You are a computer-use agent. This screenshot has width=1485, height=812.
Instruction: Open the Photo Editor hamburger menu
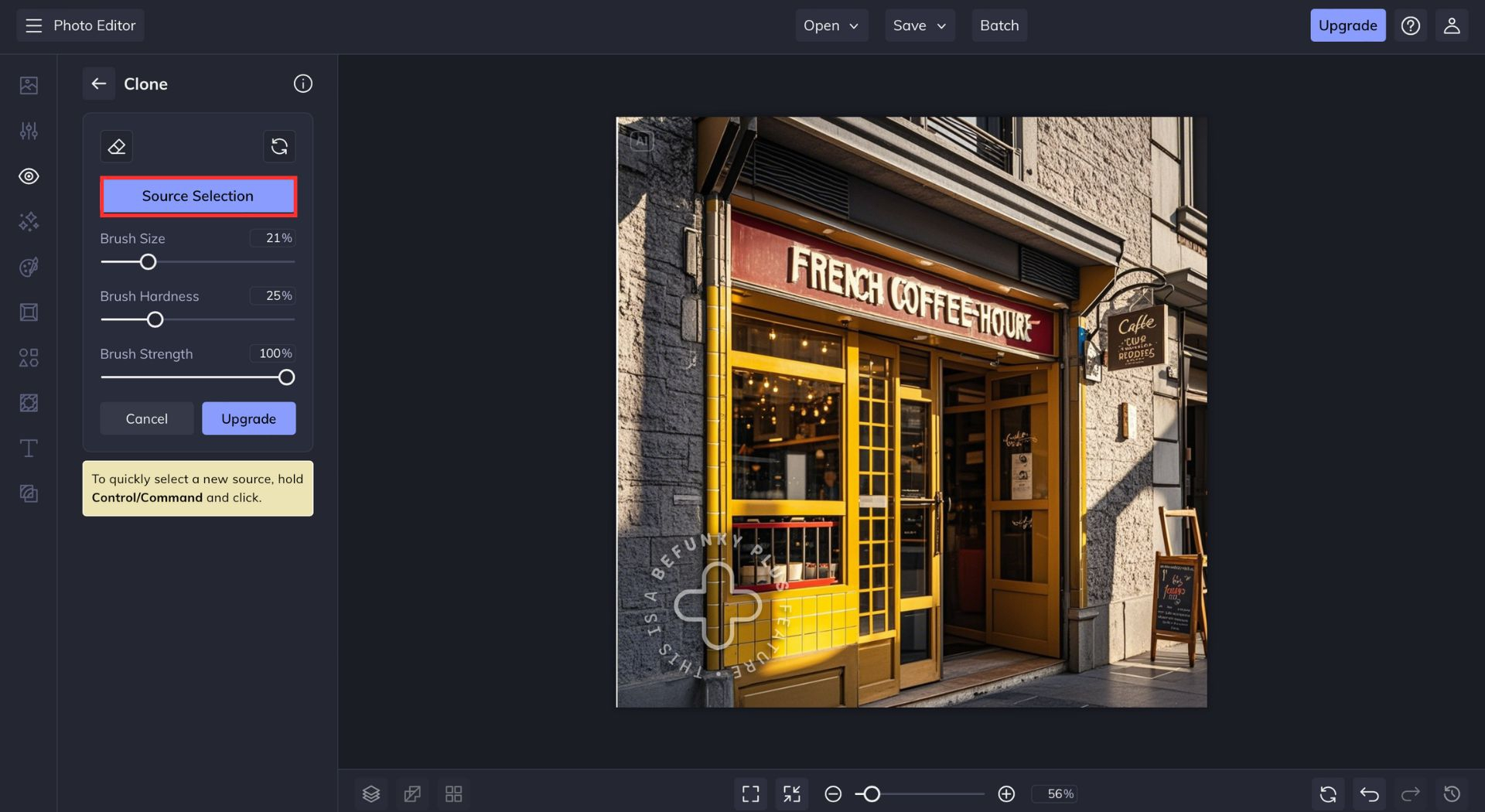(x=33, y=26)
